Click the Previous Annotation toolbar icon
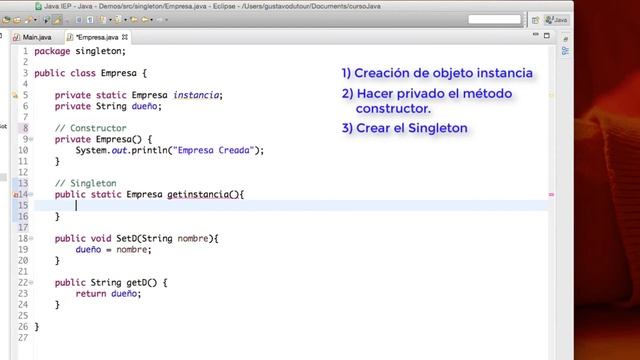The image size is (640, 360). (x=118, y=20)
